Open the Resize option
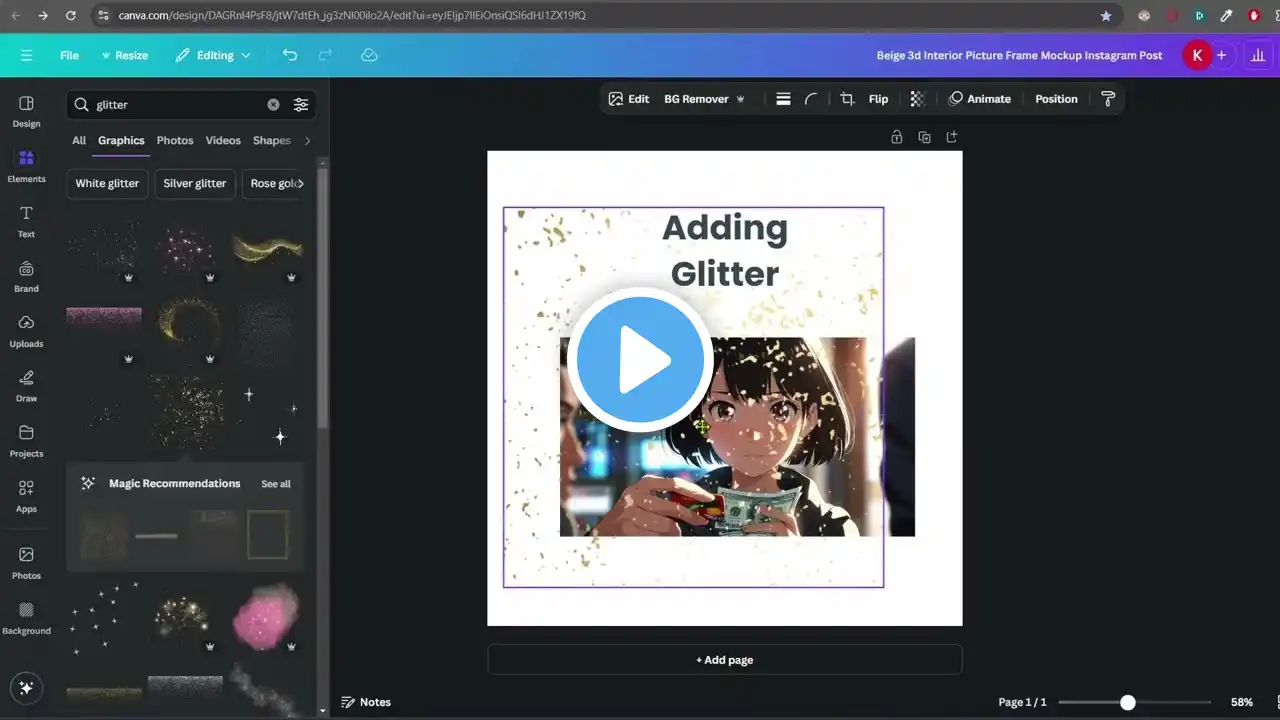 point(125,55)
